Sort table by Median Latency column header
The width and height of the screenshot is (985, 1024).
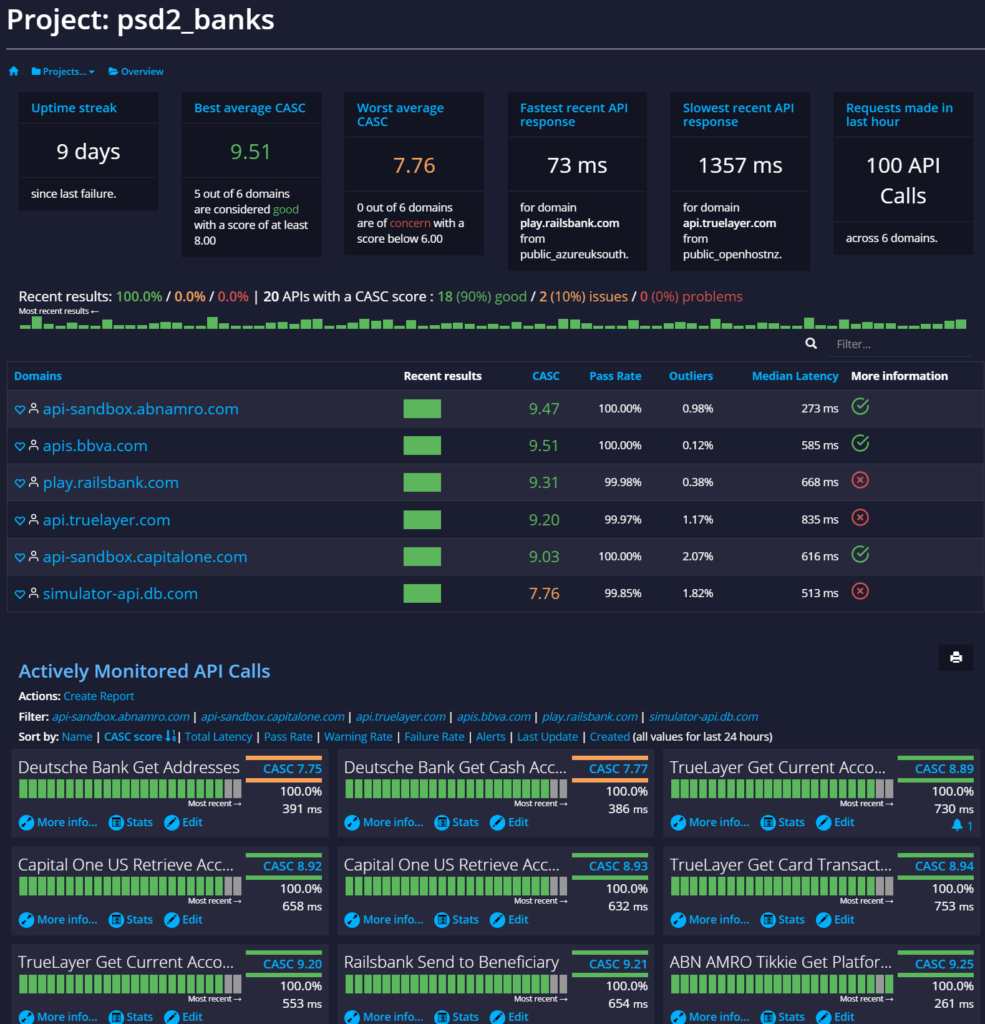pyautogui.click(x=795, y=376)
